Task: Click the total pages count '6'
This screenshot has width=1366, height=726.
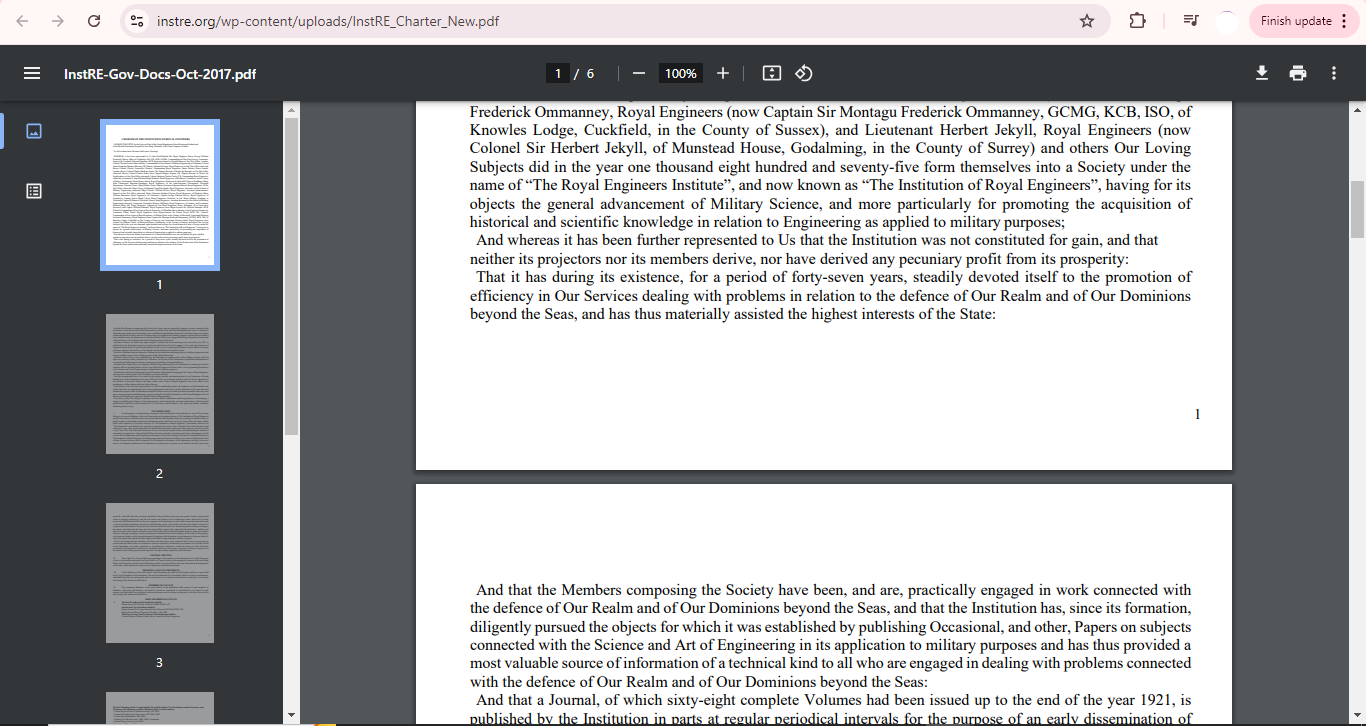Action: point(590,73)
